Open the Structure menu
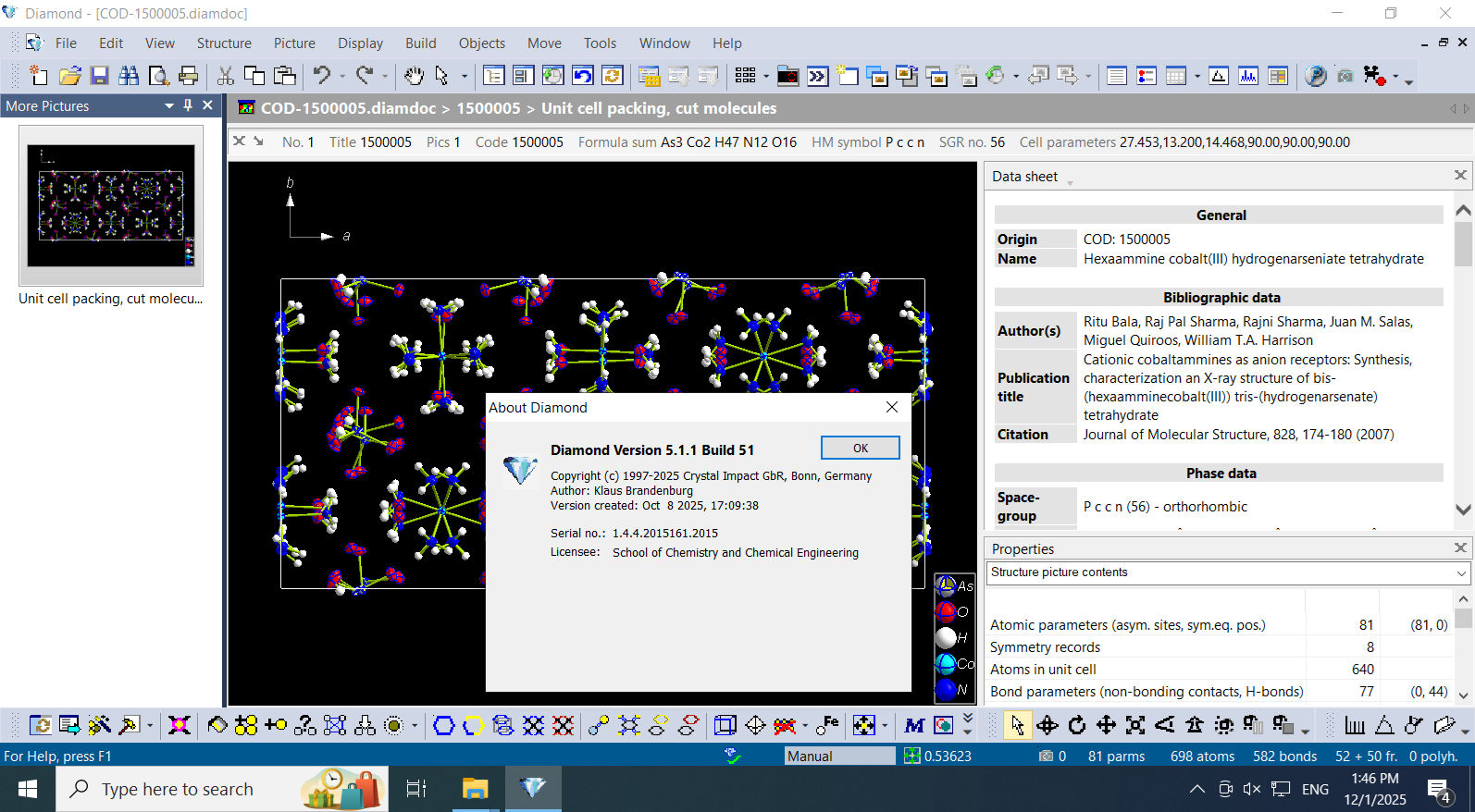This screenshot has height=812, width=1475. [223, 43]
